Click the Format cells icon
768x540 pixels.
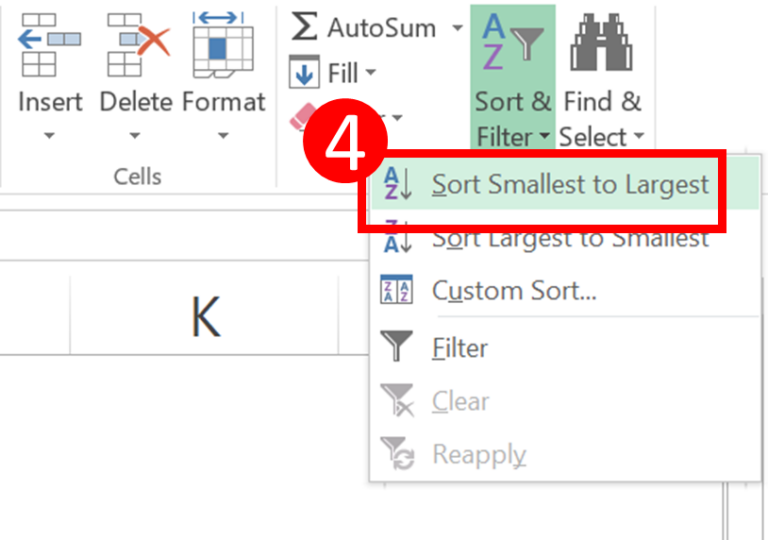pyautogui.click(x=223, y=45)
